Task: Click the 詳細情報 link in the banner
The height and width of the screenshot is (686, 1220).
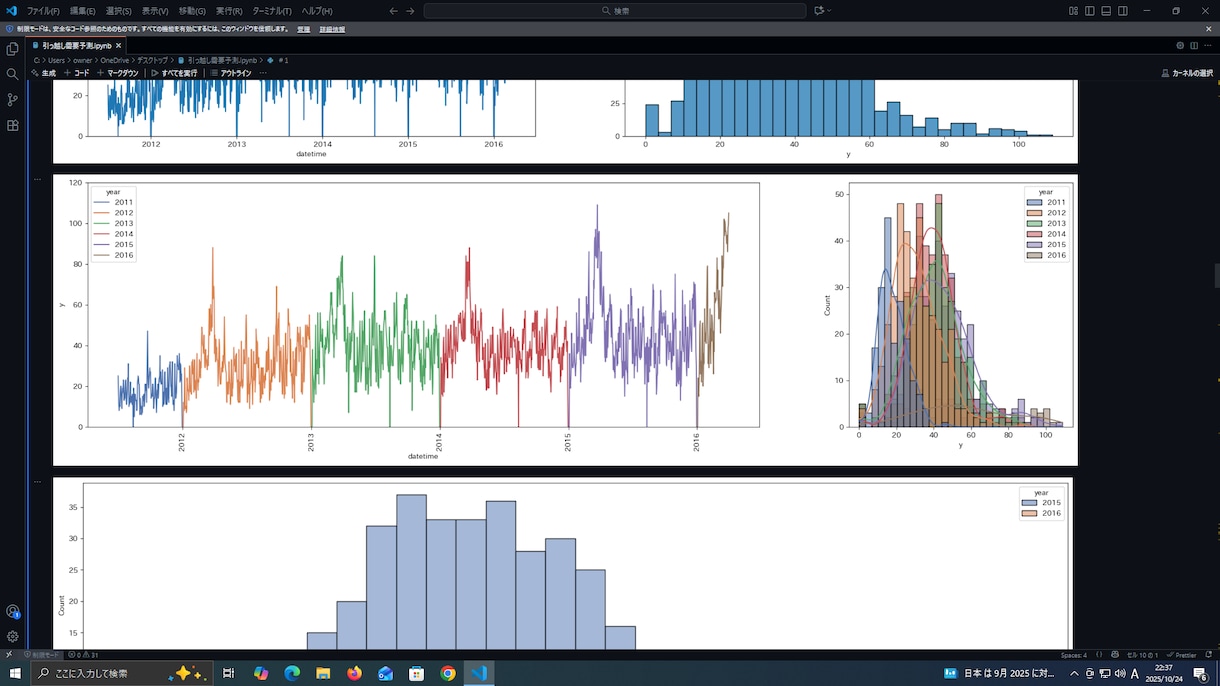Action: pos(332,29)
